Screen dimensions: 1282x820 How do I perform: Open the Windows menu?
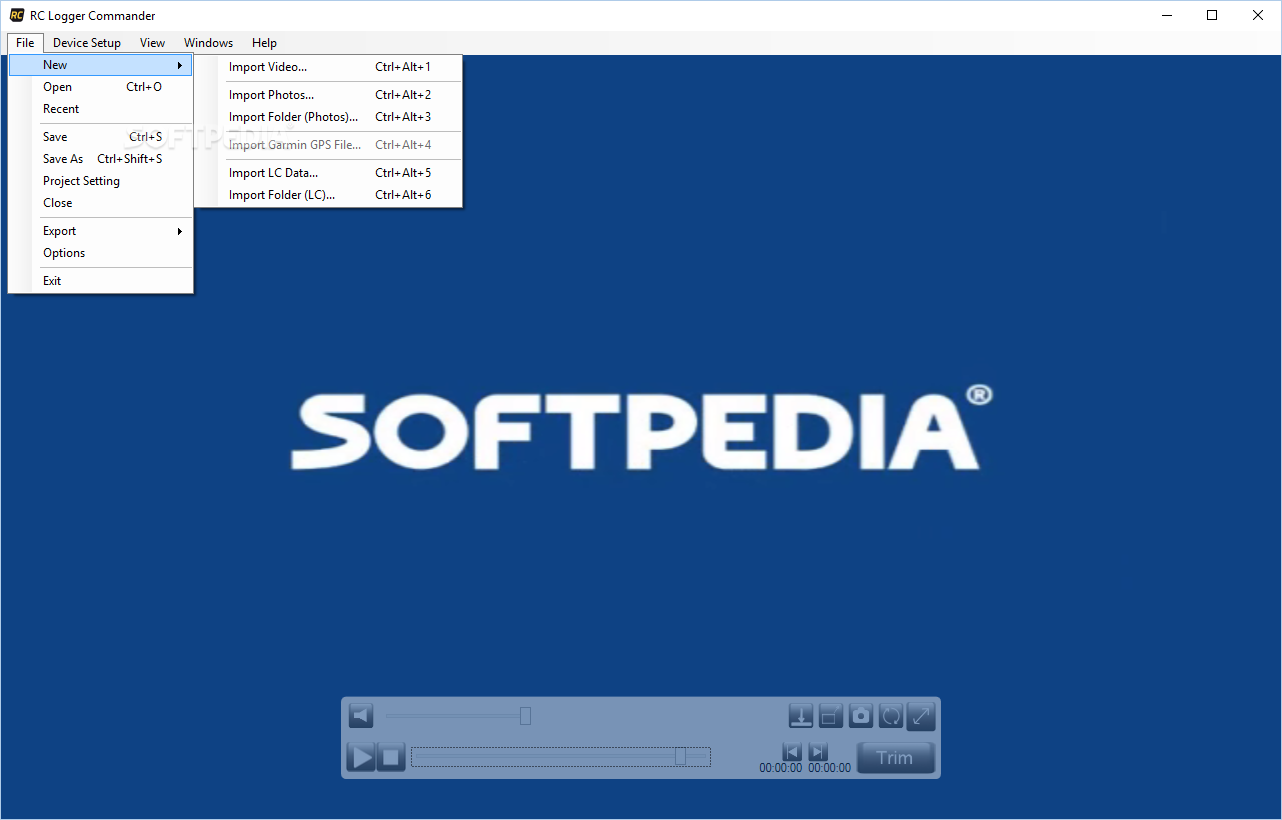pos(208,43)
